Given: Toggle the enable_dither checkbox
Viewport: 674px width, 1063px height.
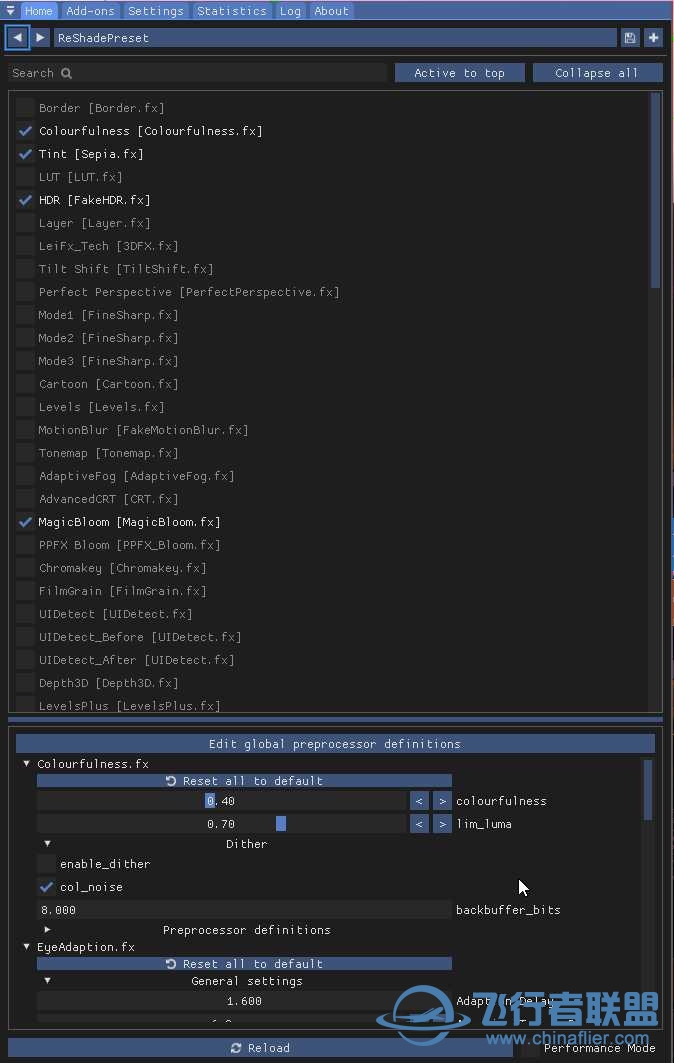Looking at the screenshot, I should coord(46,864).
